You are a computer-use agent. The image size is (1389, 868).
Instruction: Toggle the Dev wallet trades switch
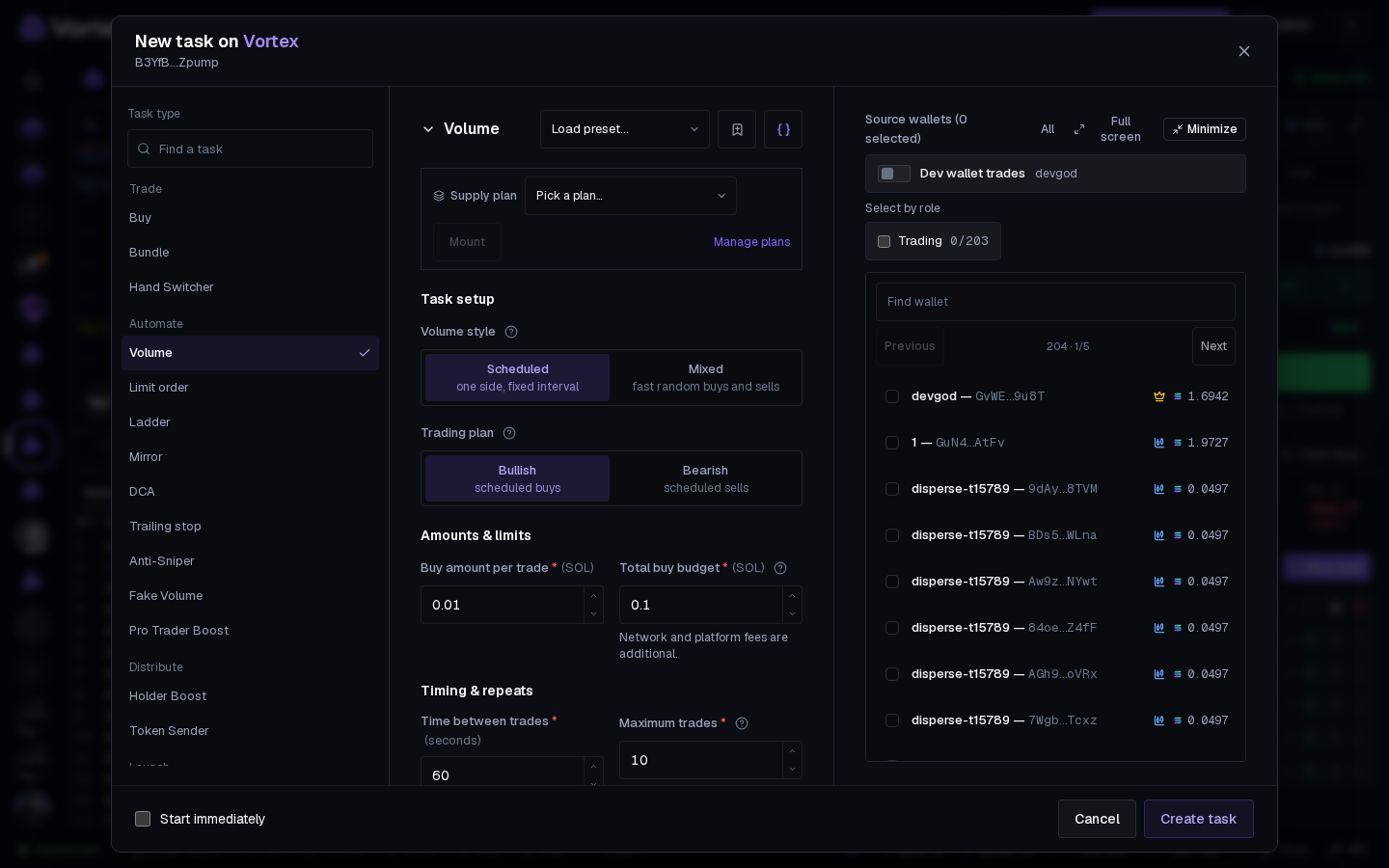(894, 174)
